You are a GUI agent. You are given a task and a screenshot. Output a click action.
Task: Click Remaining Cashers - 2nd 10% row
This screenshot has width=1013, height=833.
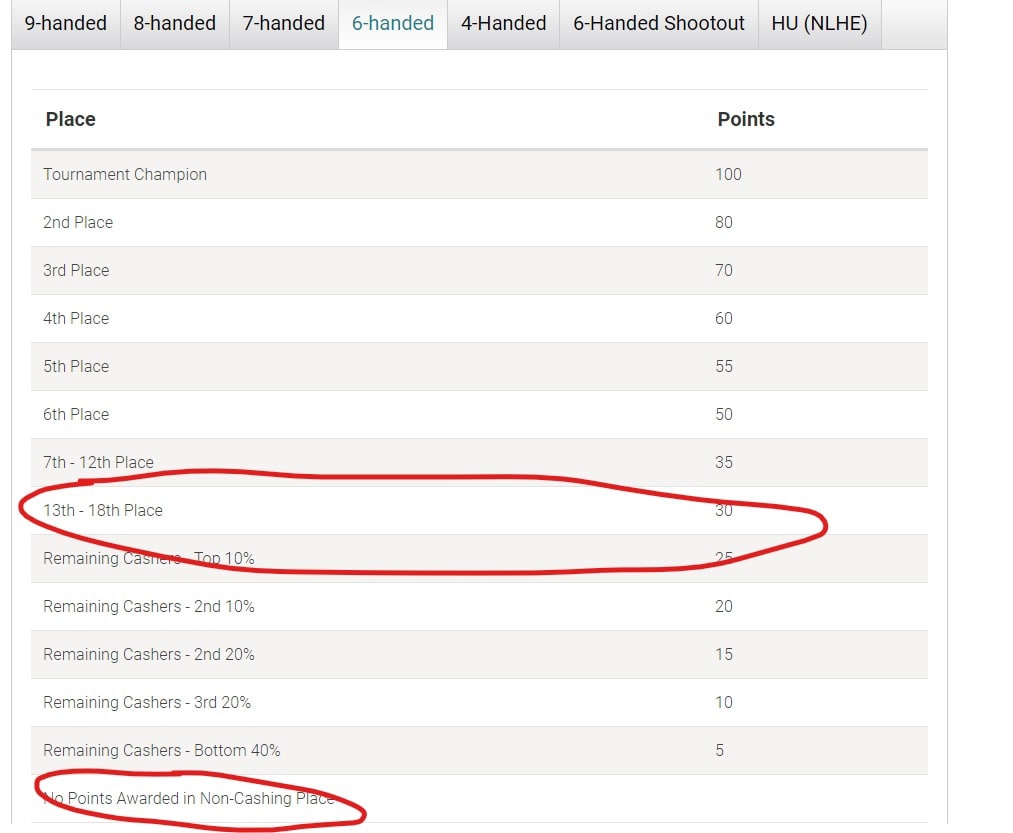click(148, 606)
